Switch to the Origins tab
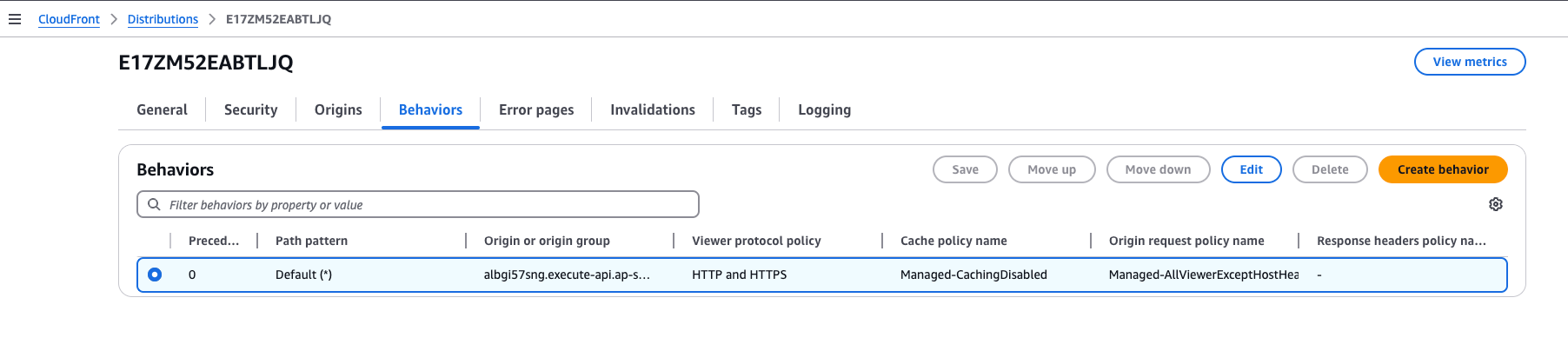Image resolution: width=1568 pixels, height=364 pixels. click(338, 109)
